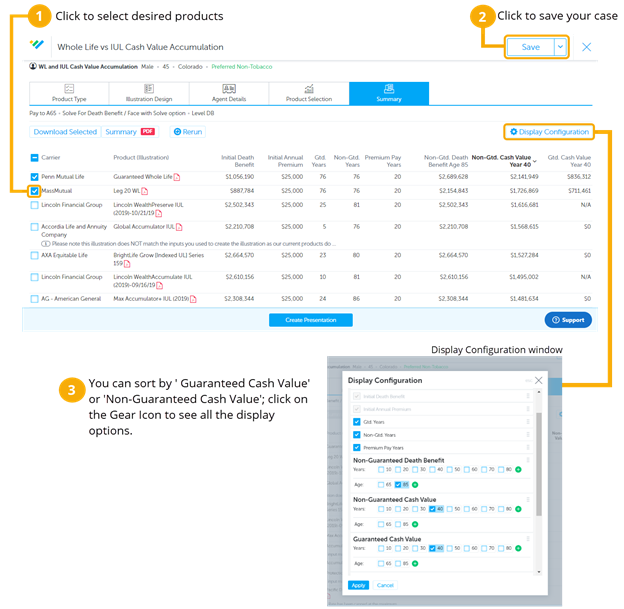Open PDF for Leg 20 WL illustration

(144, 191)
